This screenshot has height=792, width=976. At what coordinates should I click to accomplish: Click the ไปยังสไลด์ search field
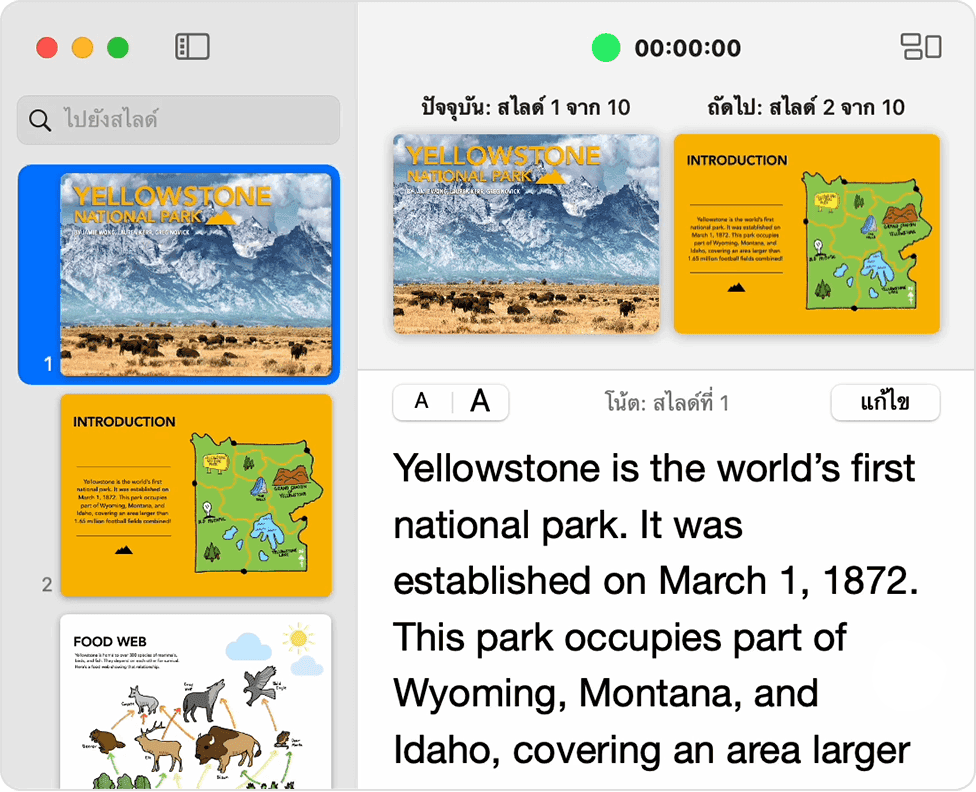pyautogui.click(x=190, y=120)
